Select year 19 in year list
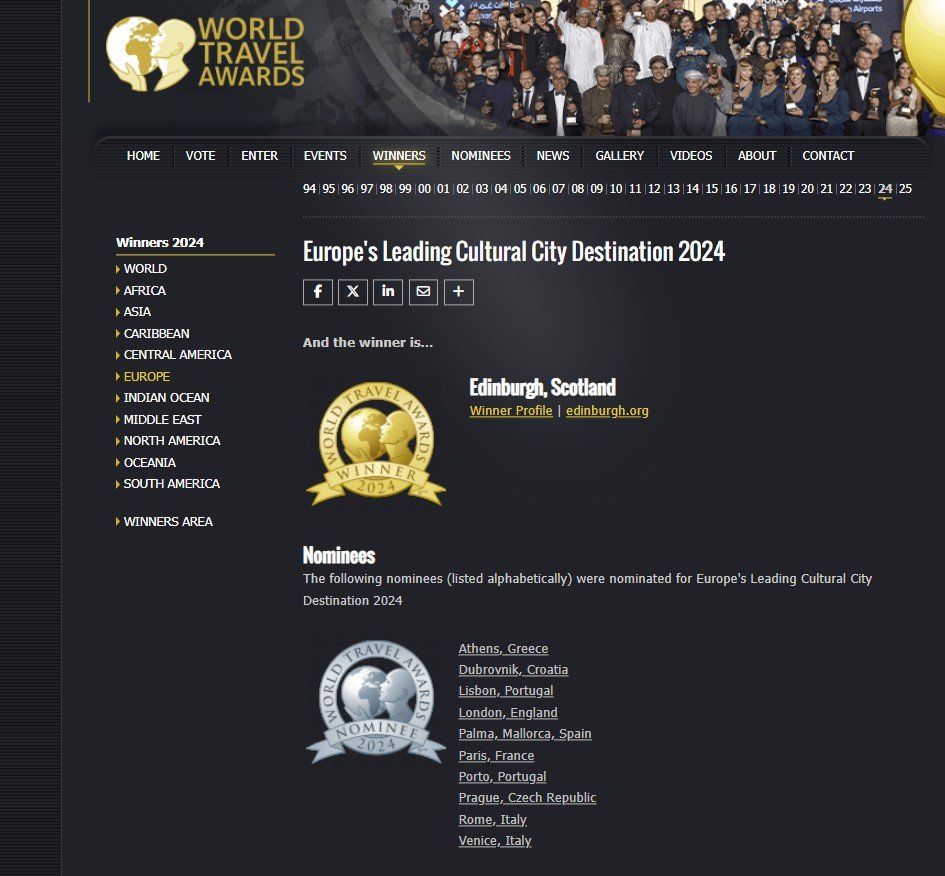 [788, 189]
